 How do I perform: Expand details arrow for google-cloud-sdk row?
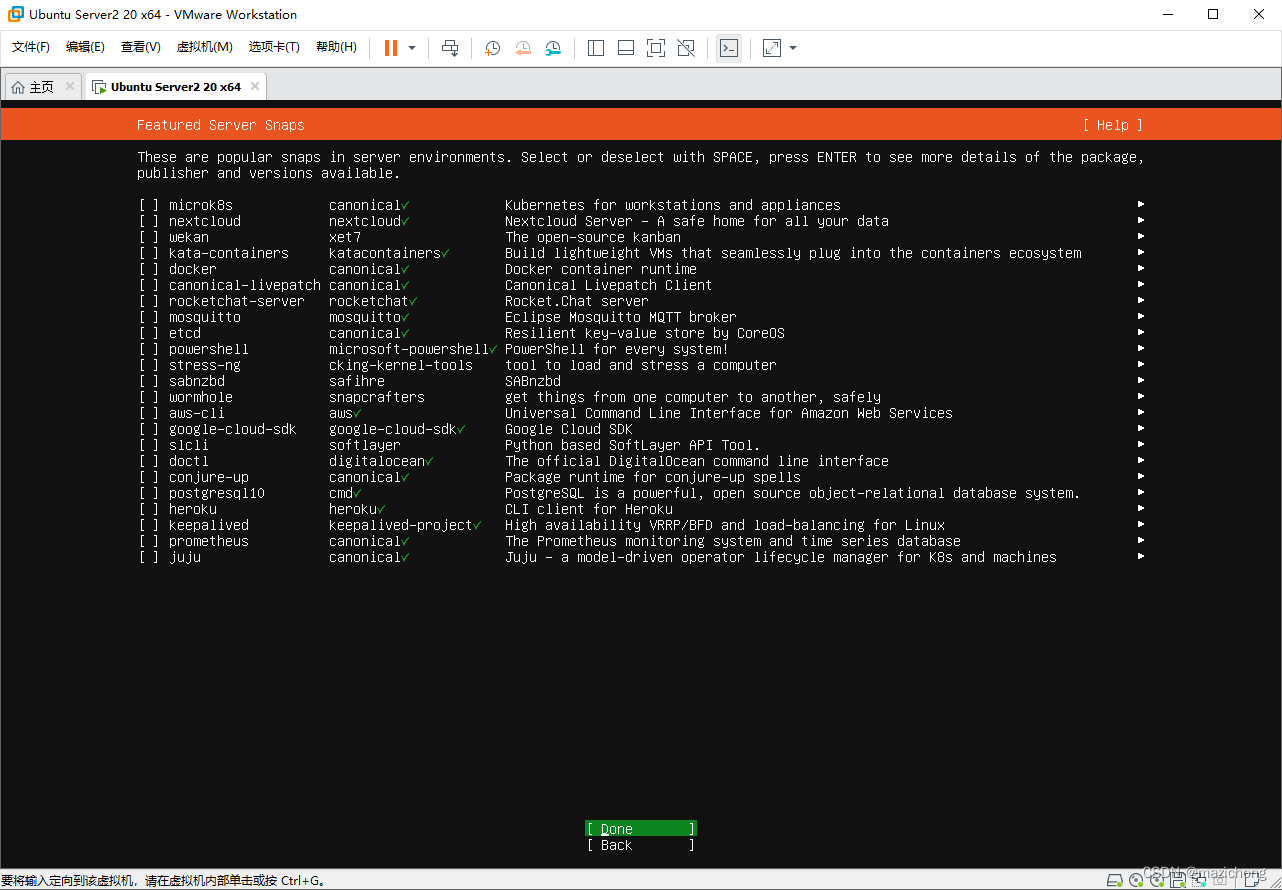point(1141,429)
